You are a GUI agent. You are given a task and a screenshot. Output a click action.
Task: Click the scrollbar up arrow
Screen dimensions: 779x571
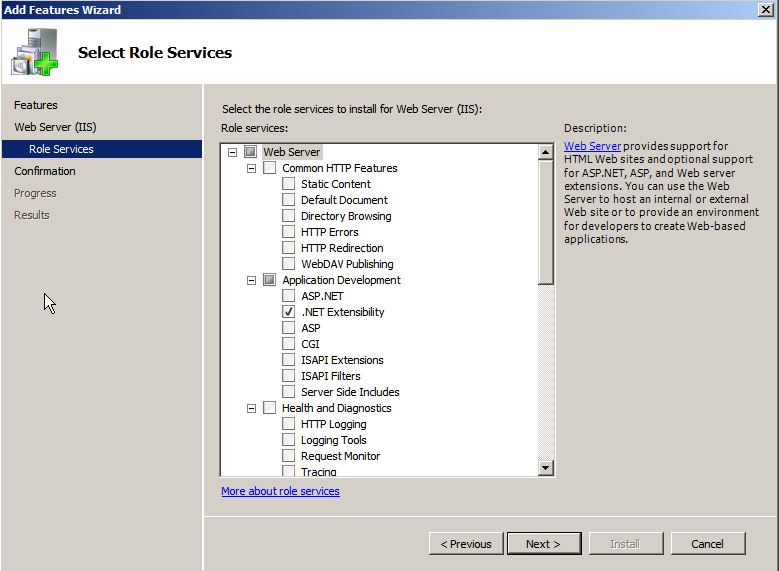[545, 152]
